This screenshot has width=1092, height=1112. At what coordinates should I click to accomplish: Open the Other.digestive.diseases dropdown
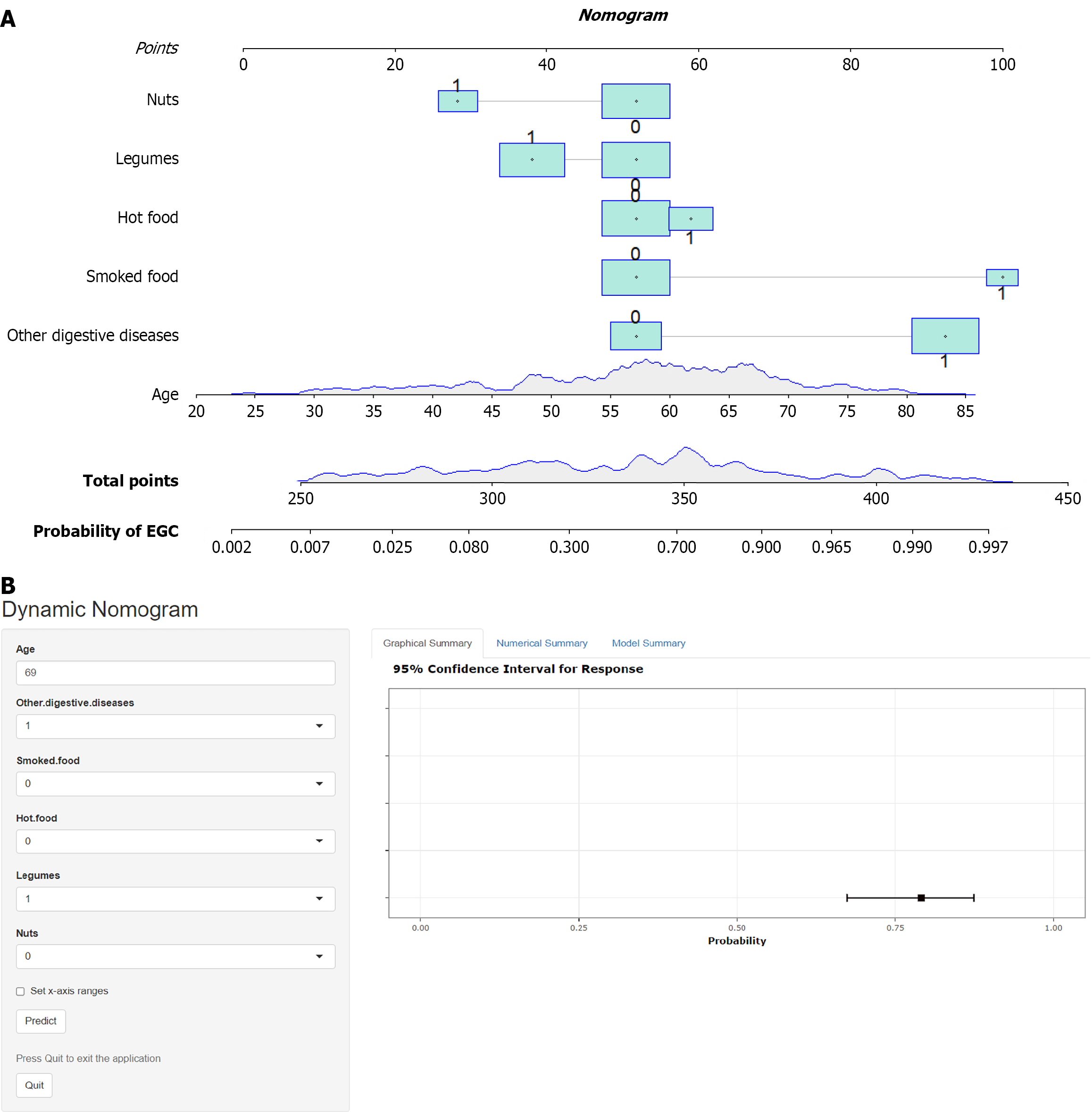pos(175,726)
